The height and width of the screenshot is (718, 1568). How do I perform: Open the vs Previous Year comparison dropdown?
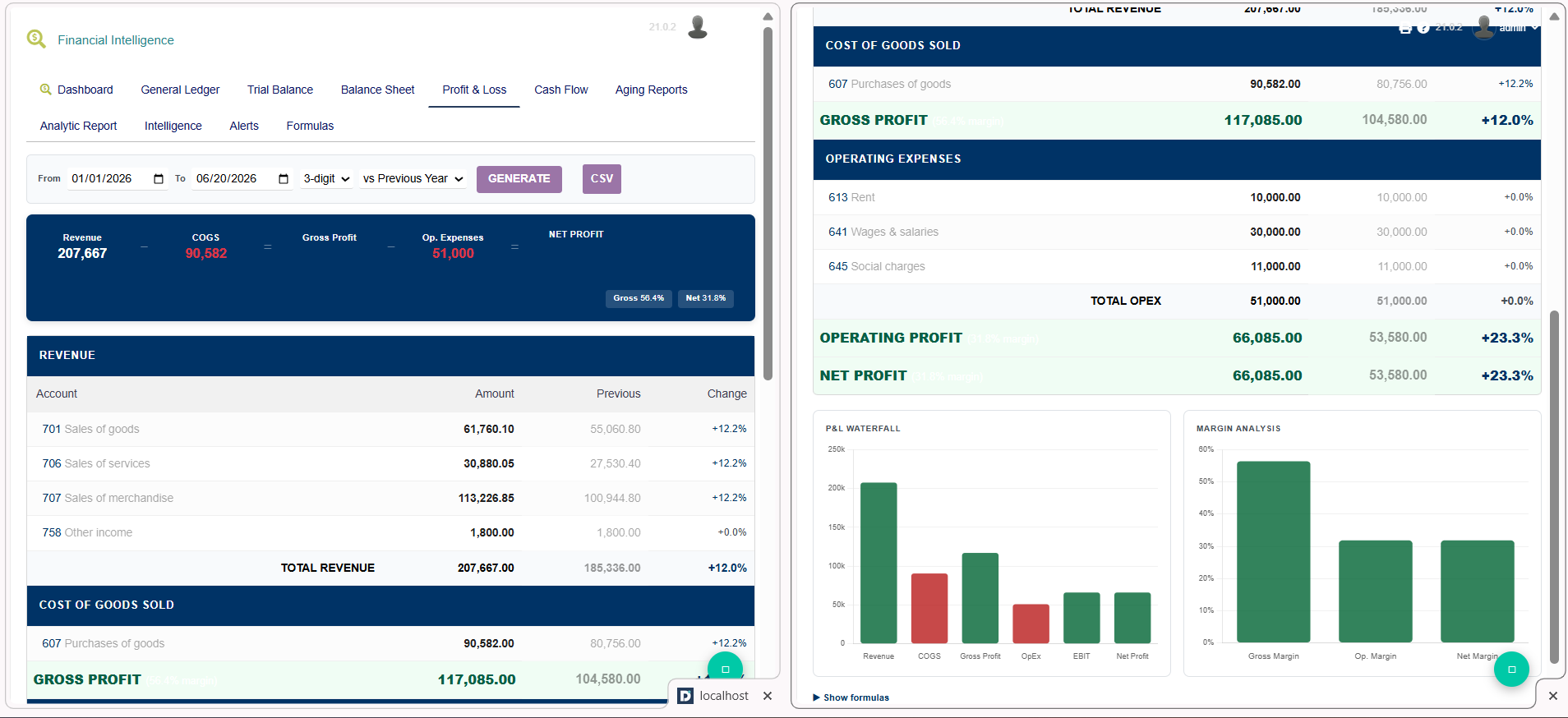[413, 178]
